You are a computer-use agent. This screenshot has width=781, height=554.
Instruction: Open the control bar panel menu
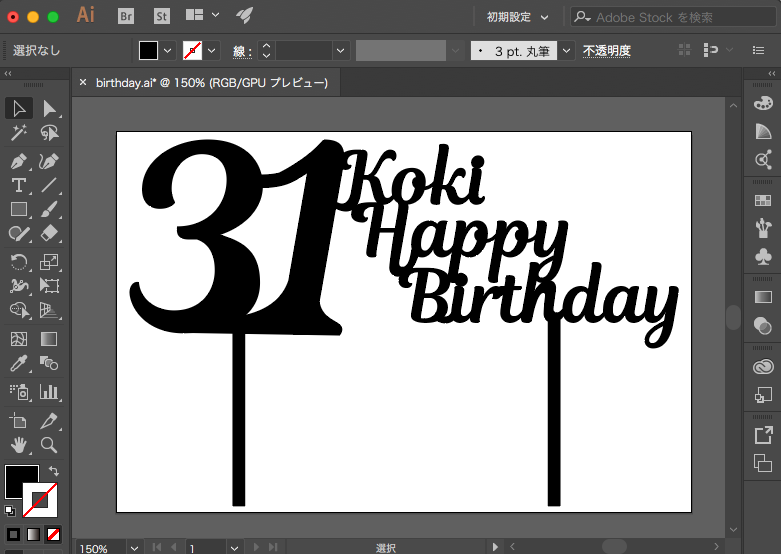click(x=759, y=50)
